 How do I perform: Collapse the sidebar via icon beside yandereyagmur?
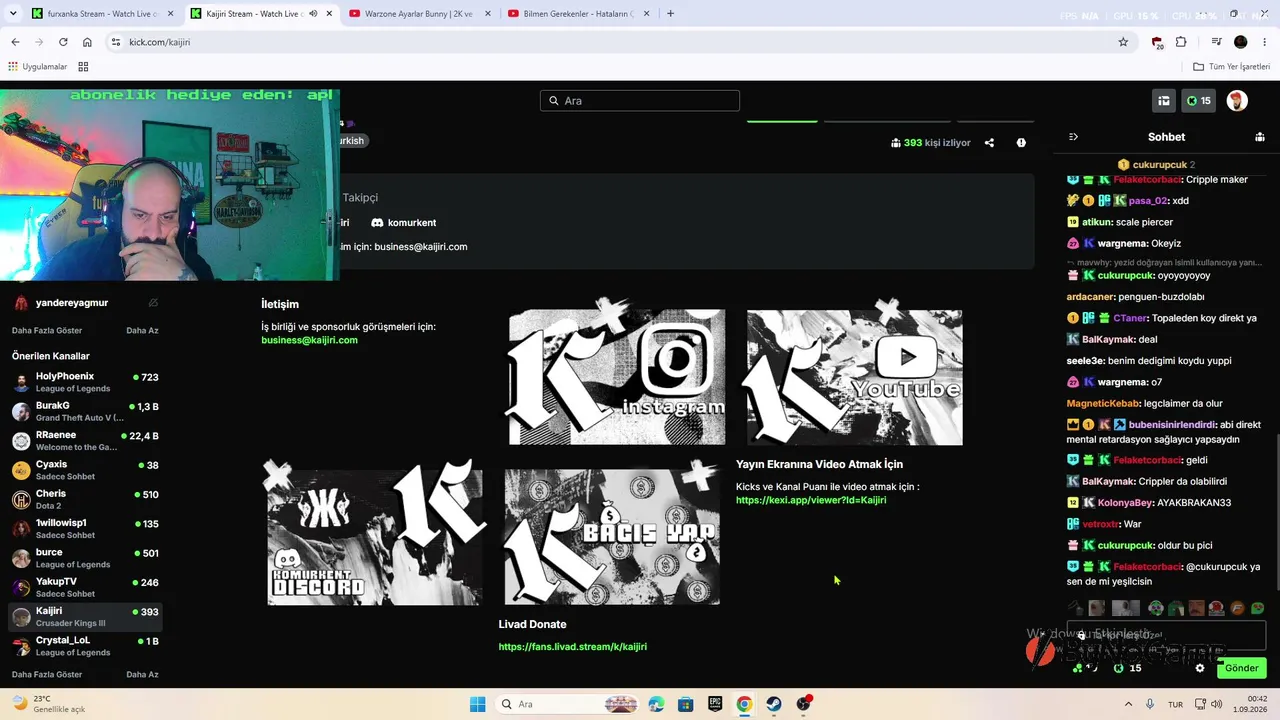pyautogui.click(x=153, y=303)
